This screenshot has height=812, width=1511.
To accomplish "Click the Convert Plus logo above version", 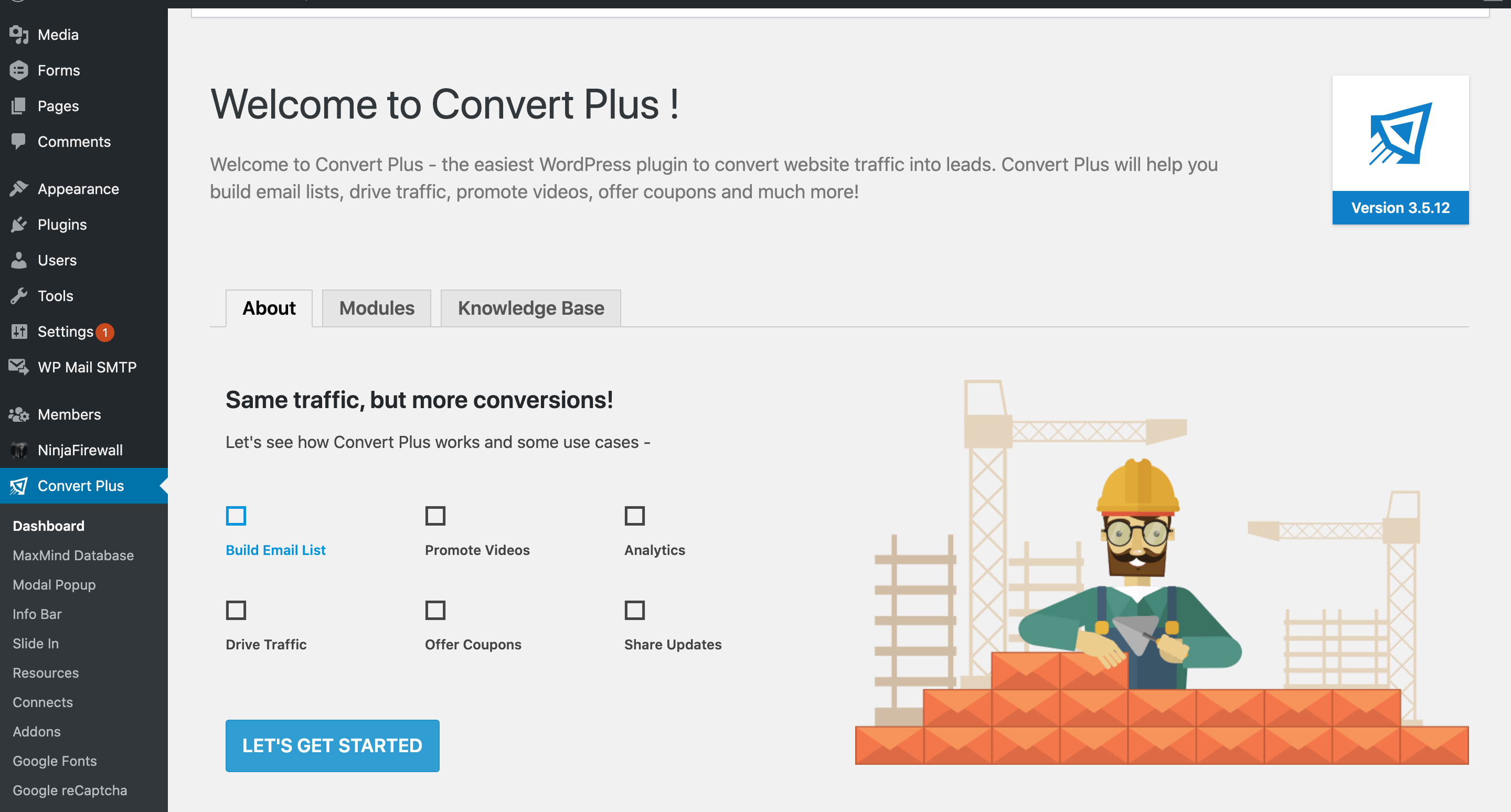I will [1400, 134].
